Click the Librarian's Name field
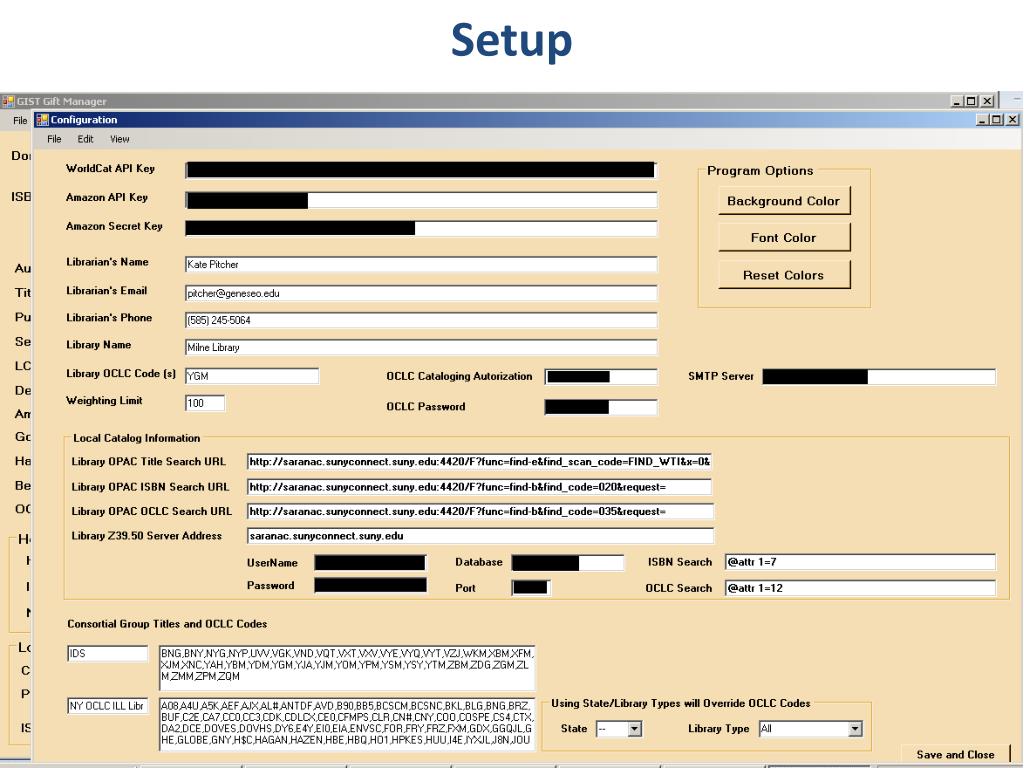Screen dimensions: 1024x768 [421, 264]
